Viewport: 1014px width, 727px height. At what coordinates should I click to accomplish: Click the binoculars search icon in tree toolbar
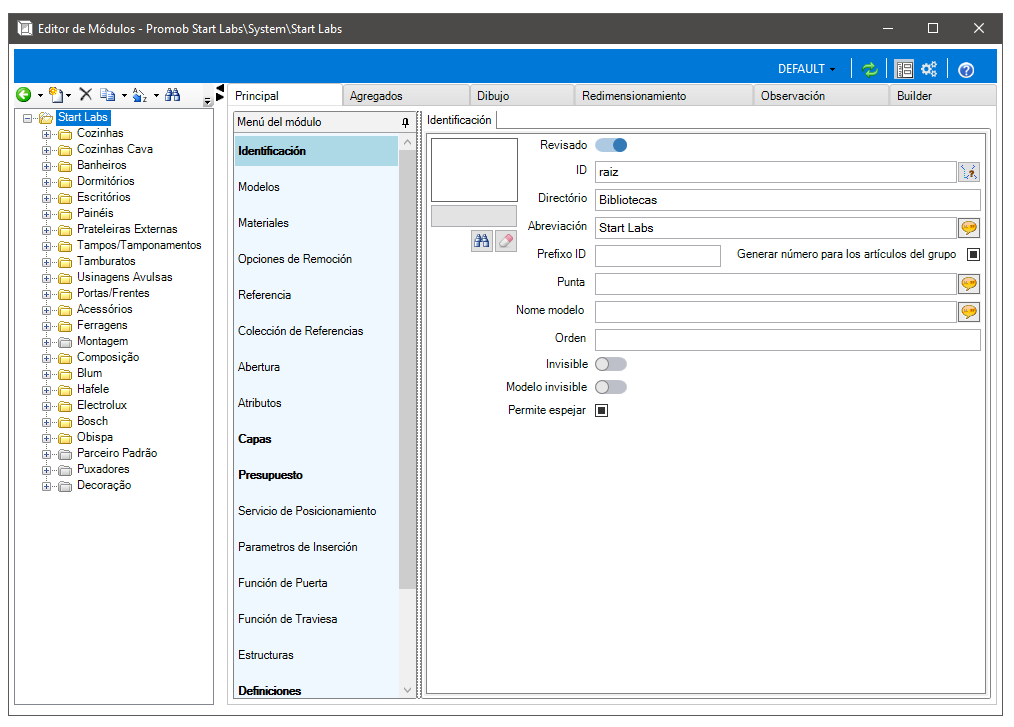tap(173, 95)
